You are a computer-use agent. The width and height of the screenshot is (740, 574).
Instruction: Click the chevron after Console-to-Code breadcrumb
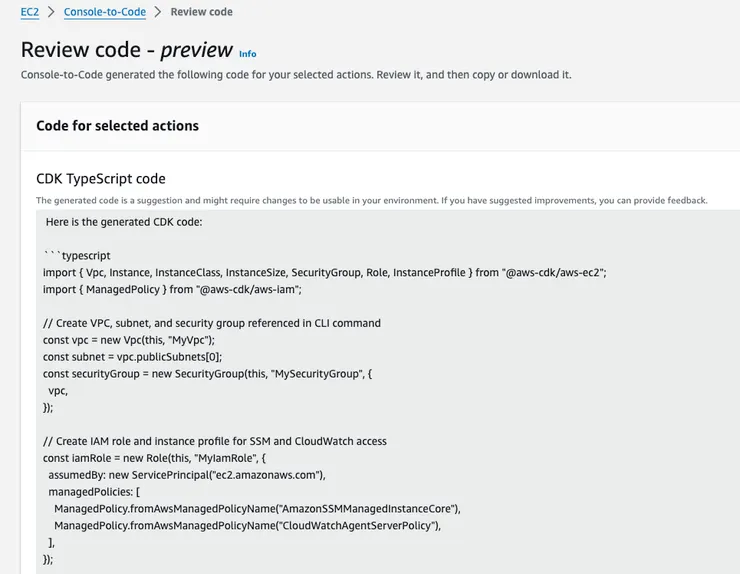tap(158, 12)
